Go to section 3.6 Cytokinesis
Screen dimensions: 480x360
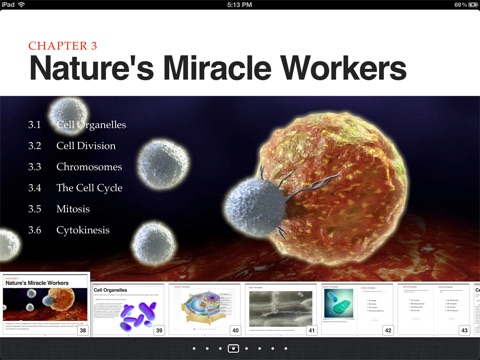point(69,230)
